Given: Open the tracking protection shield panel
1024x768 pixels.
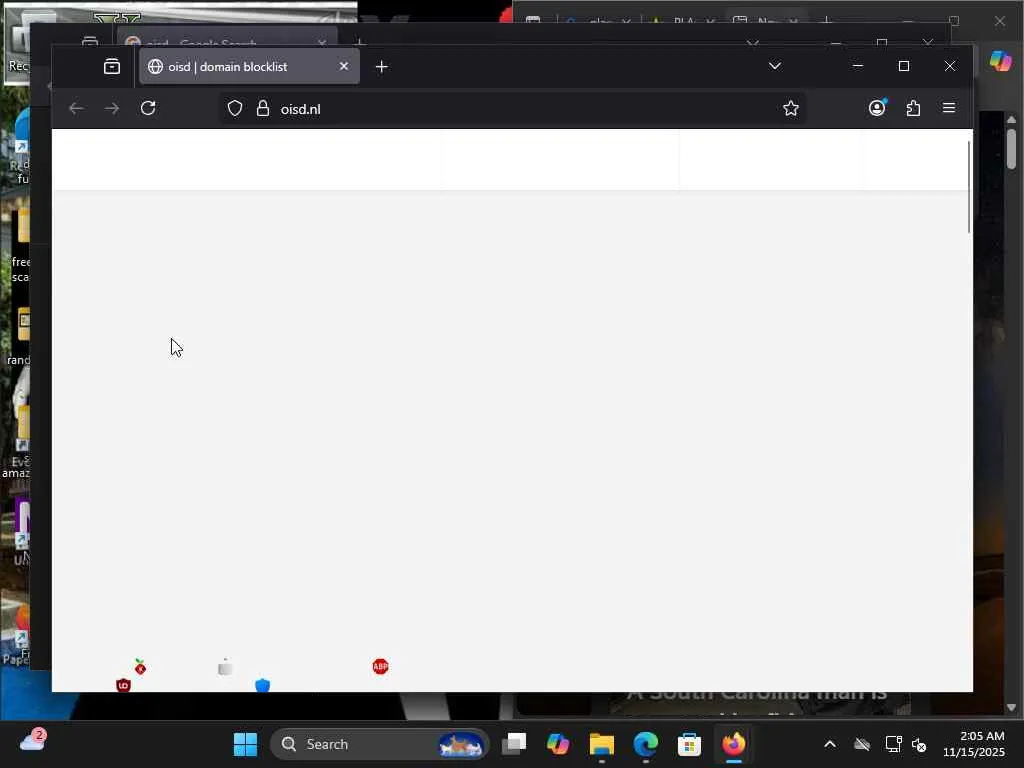Looking at the screenshot, I should (x=235, y=108).
